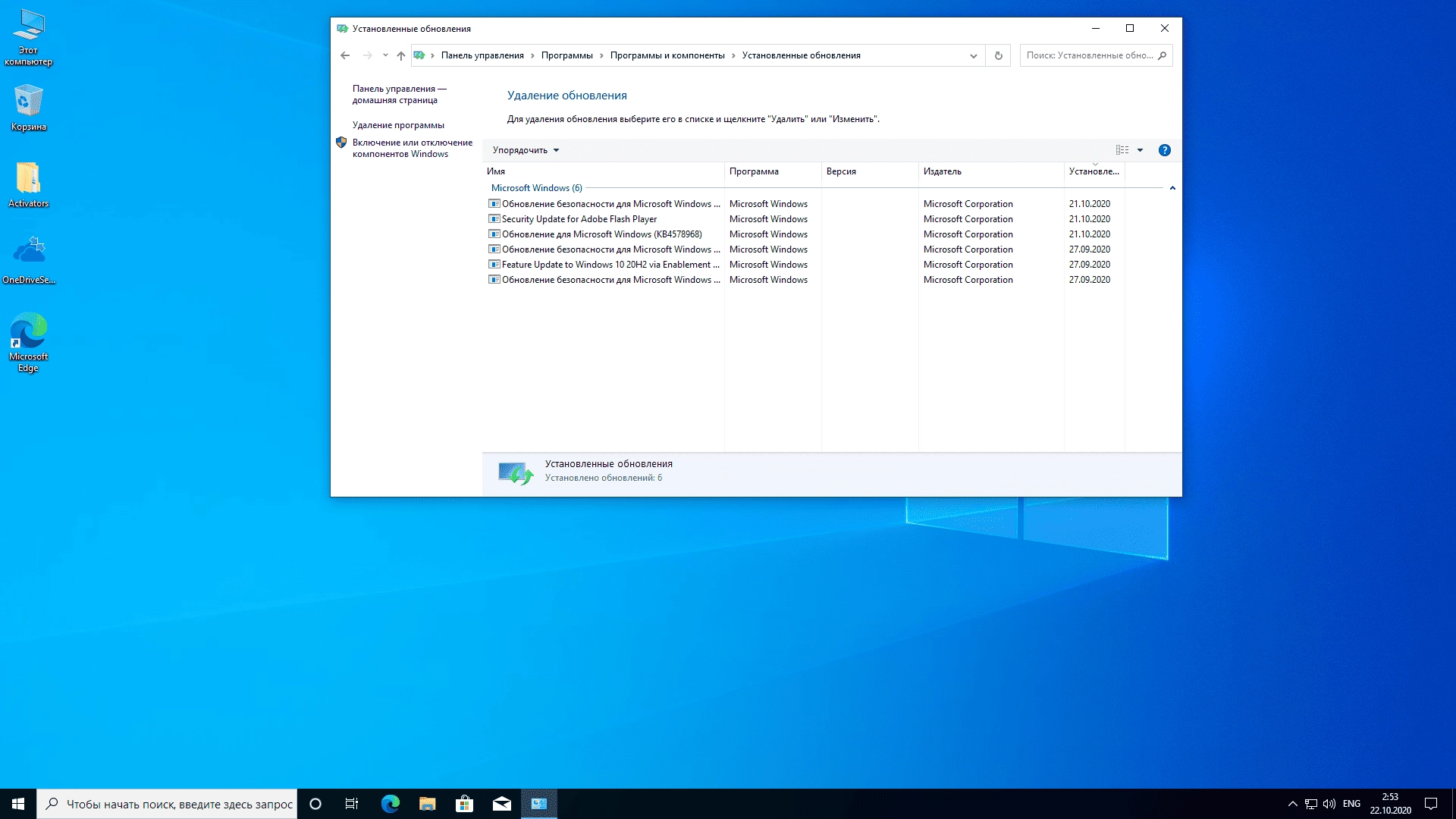Open help with the question mark icon
The height and width of the screenshot is (819, 1456).
[x=1165, y=150]
